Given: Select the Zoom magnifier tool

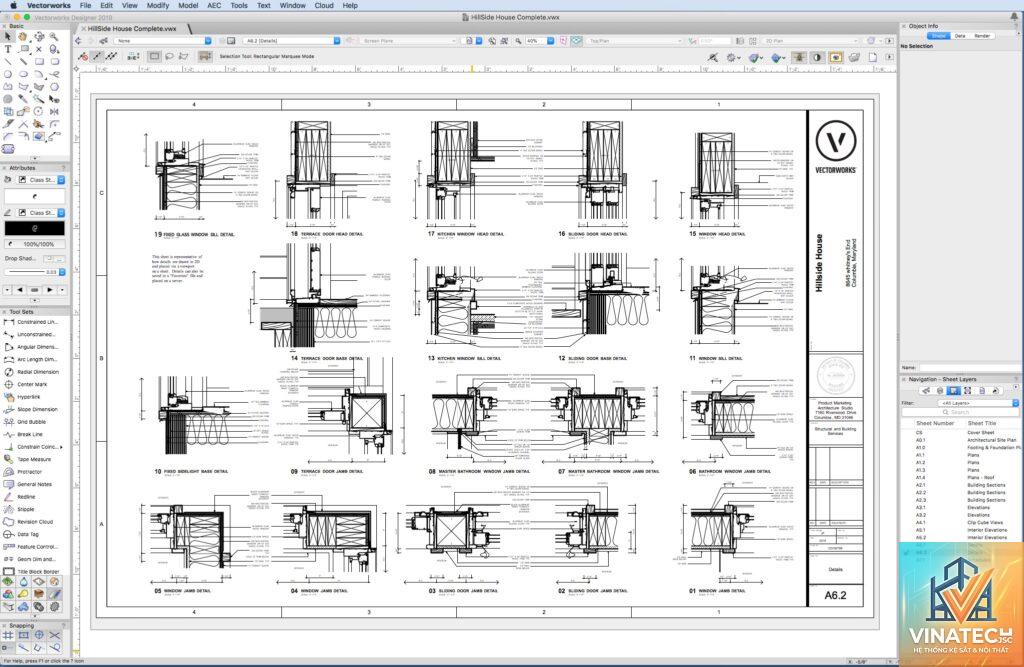Looking at the screenshot, I should [x=54, y=37].
